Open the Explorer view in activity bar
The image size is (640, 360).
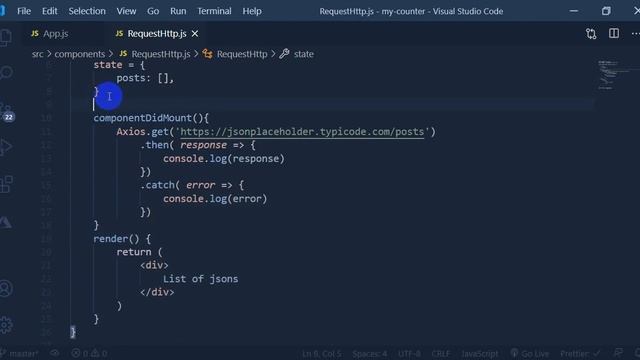pos(6,38)
